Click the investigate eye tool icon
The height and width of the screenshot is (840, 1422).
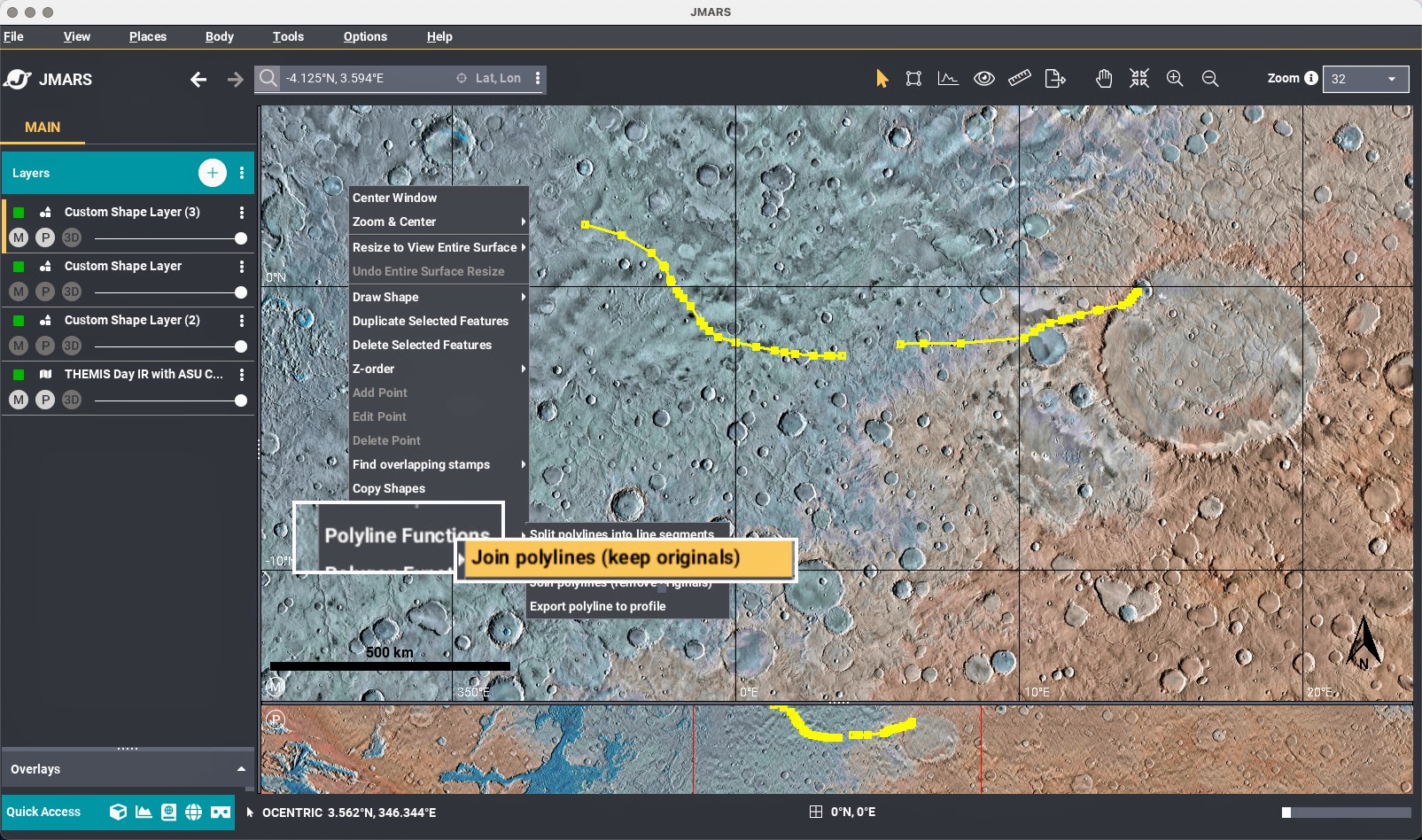(983, 79)
